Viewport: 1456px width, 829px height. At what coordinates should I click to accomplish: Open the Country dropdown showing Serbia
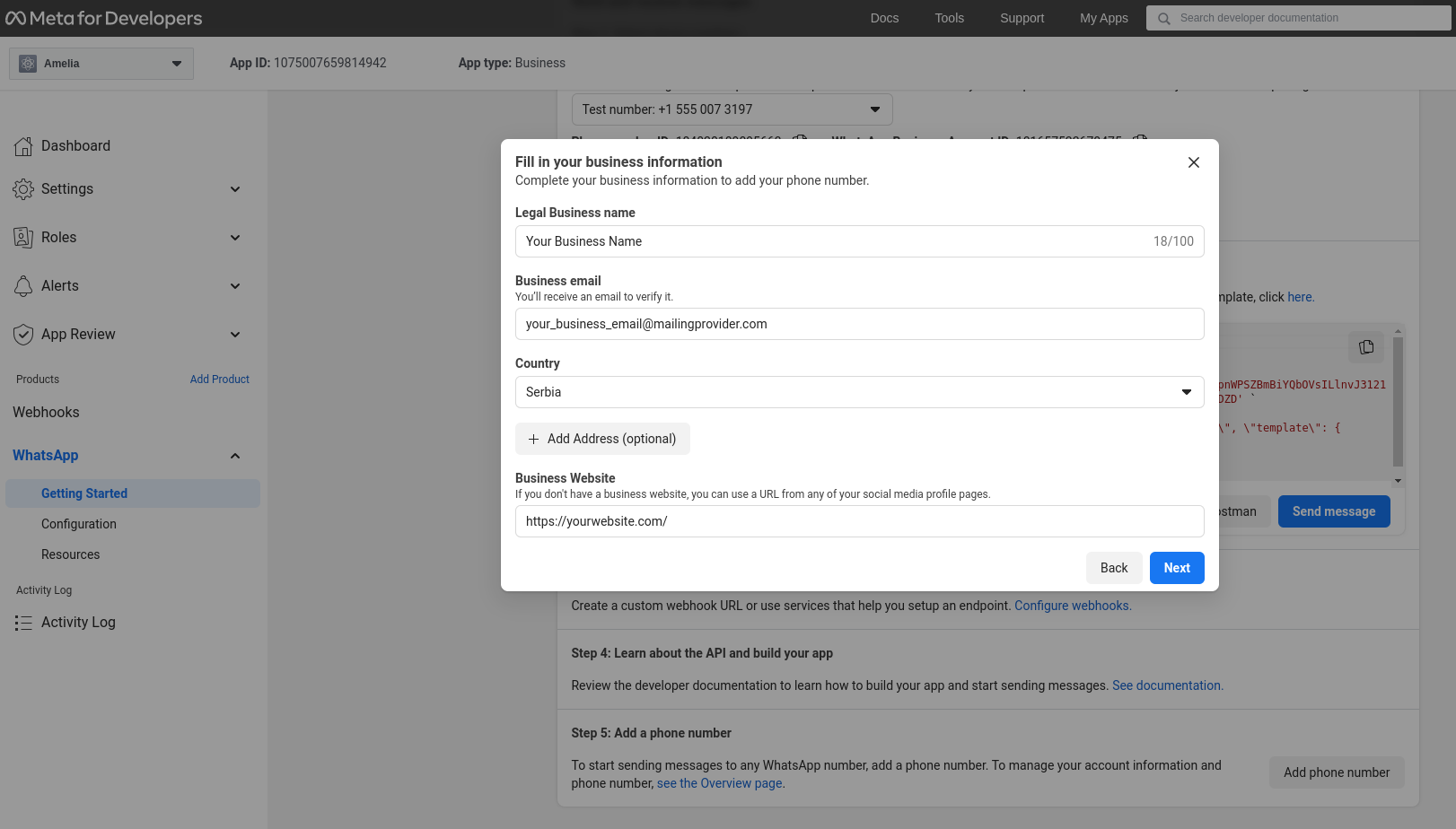click(859, 392)
